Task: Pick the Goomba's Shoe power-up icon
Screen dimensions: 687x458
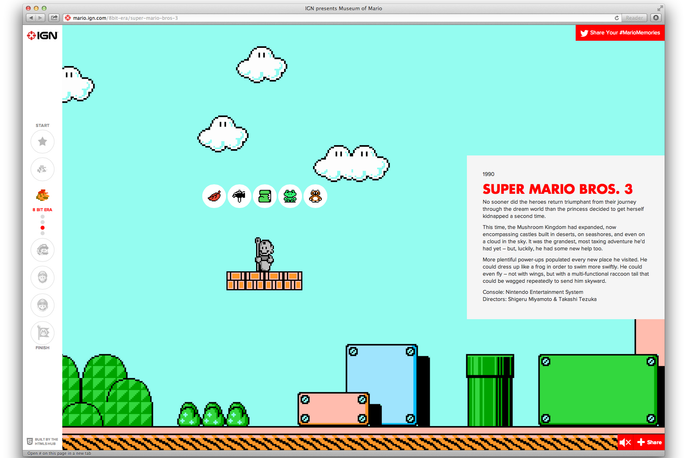Action: click(265, 196)
